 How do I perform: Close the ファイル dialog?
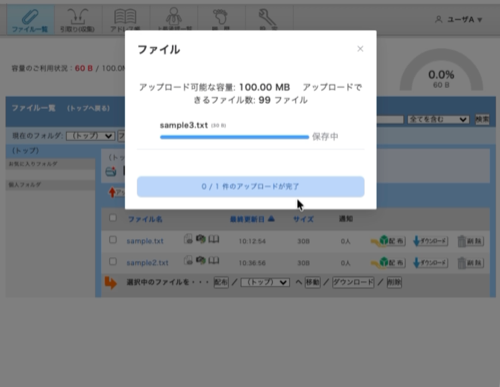pos(360,49)
